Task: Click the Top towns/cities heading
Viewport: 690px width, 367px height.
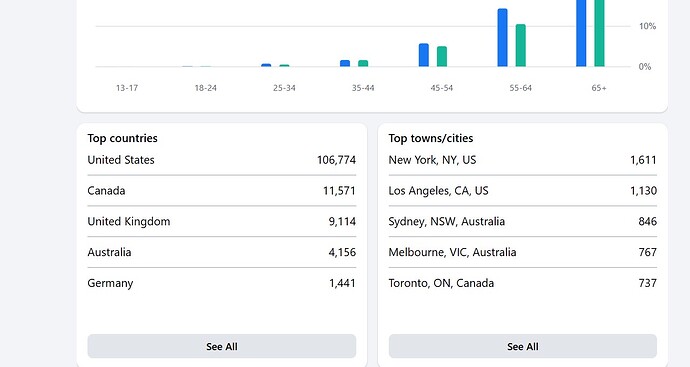Action: (x=431, y=138)
